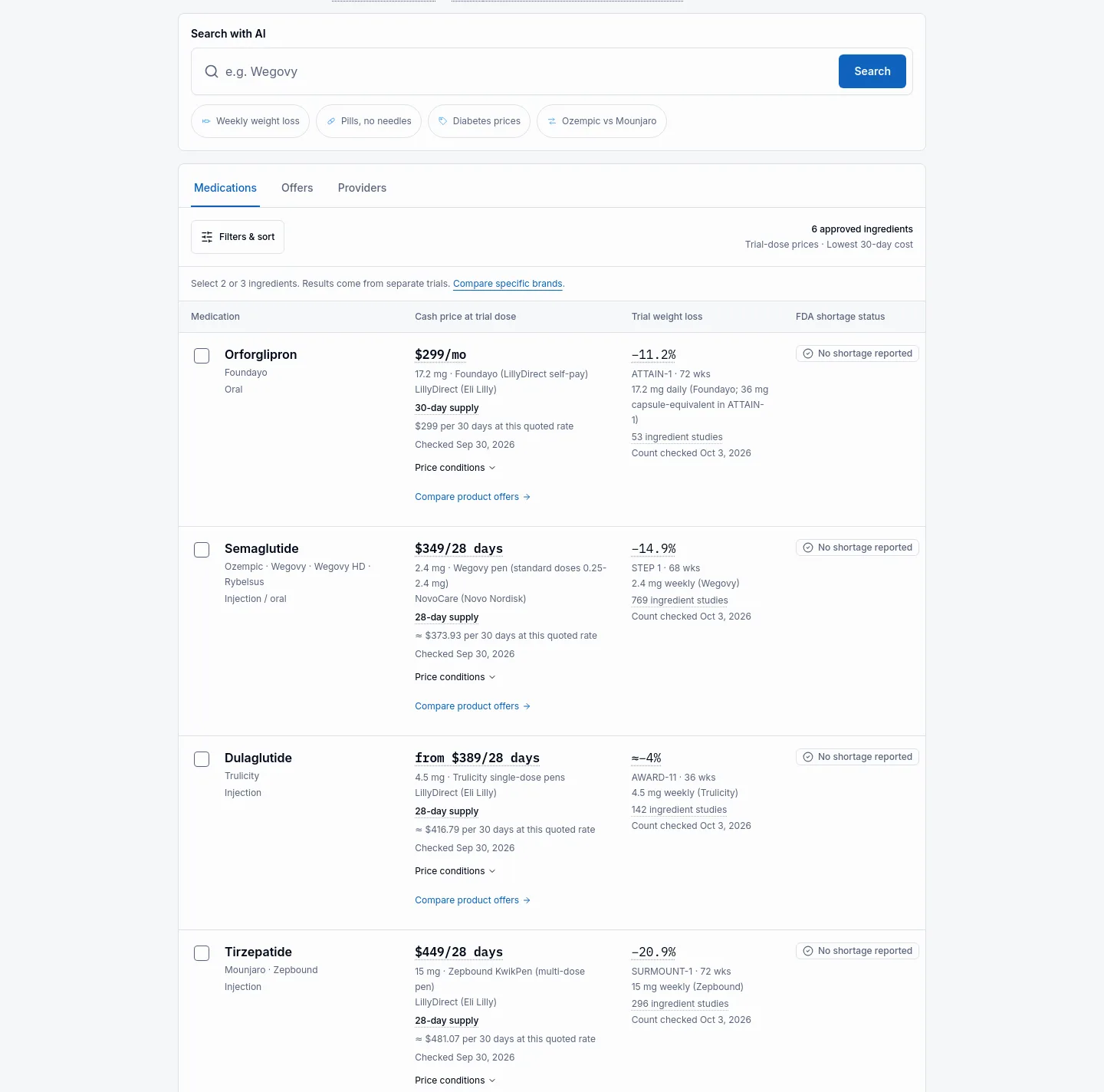Open the Offers tab

[x=297, y=188]
